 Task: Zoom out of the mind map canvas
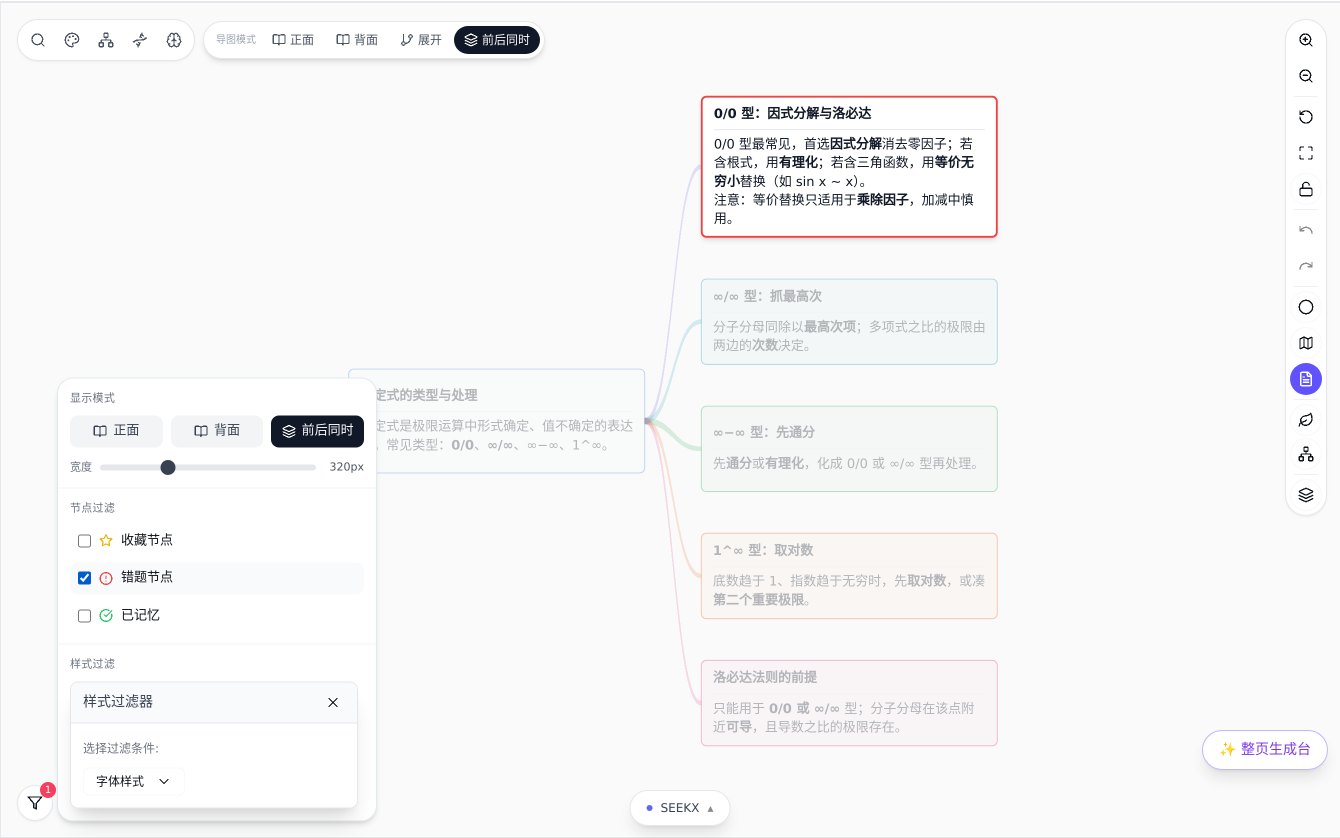1306,76
